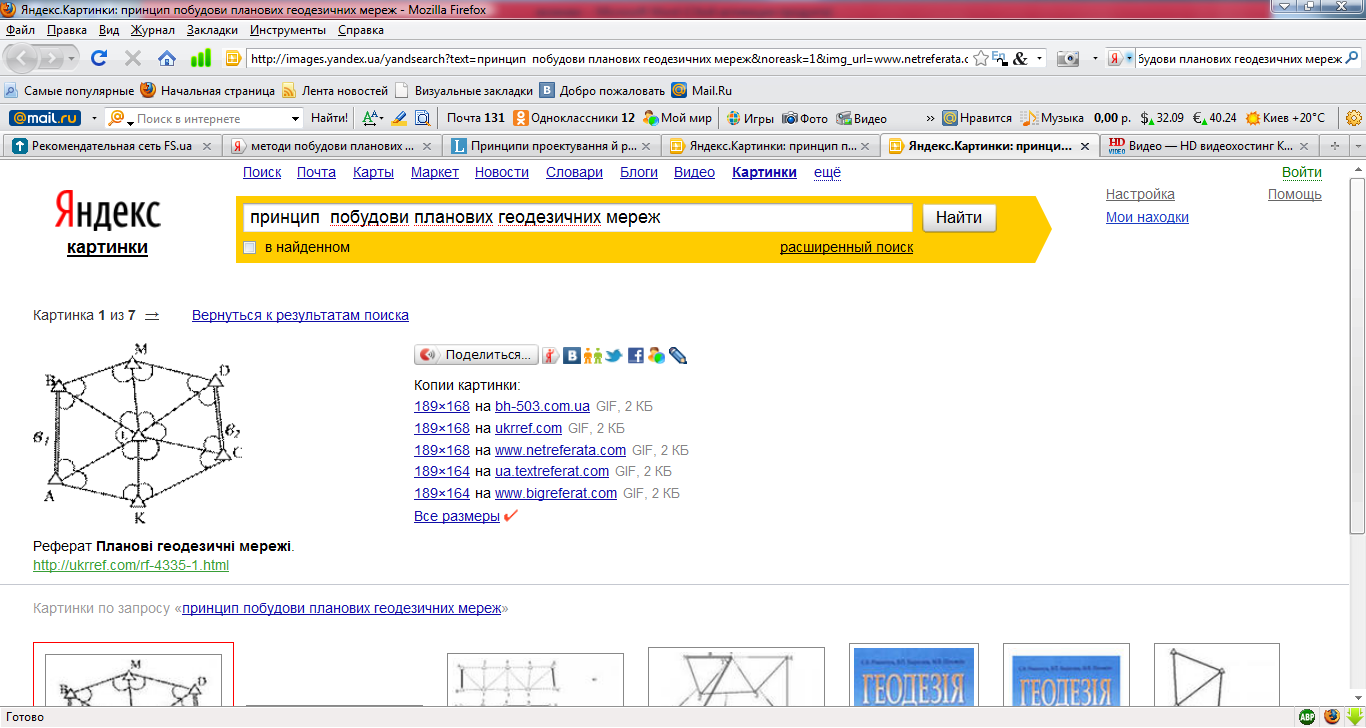Open the ukrref.com image copy link
Screen dimensions: 1366x728
528,428
